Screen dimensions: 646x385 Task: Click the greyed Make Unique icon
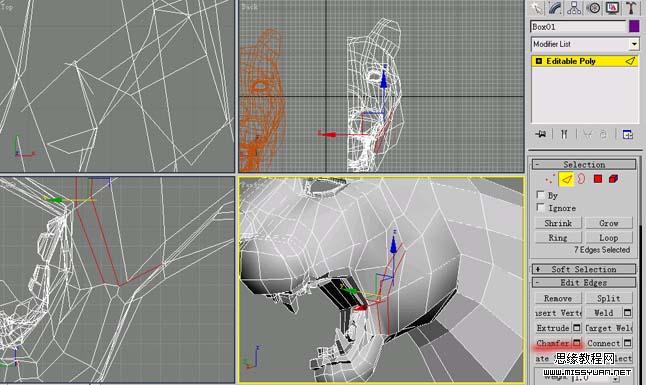coord(587,134)
